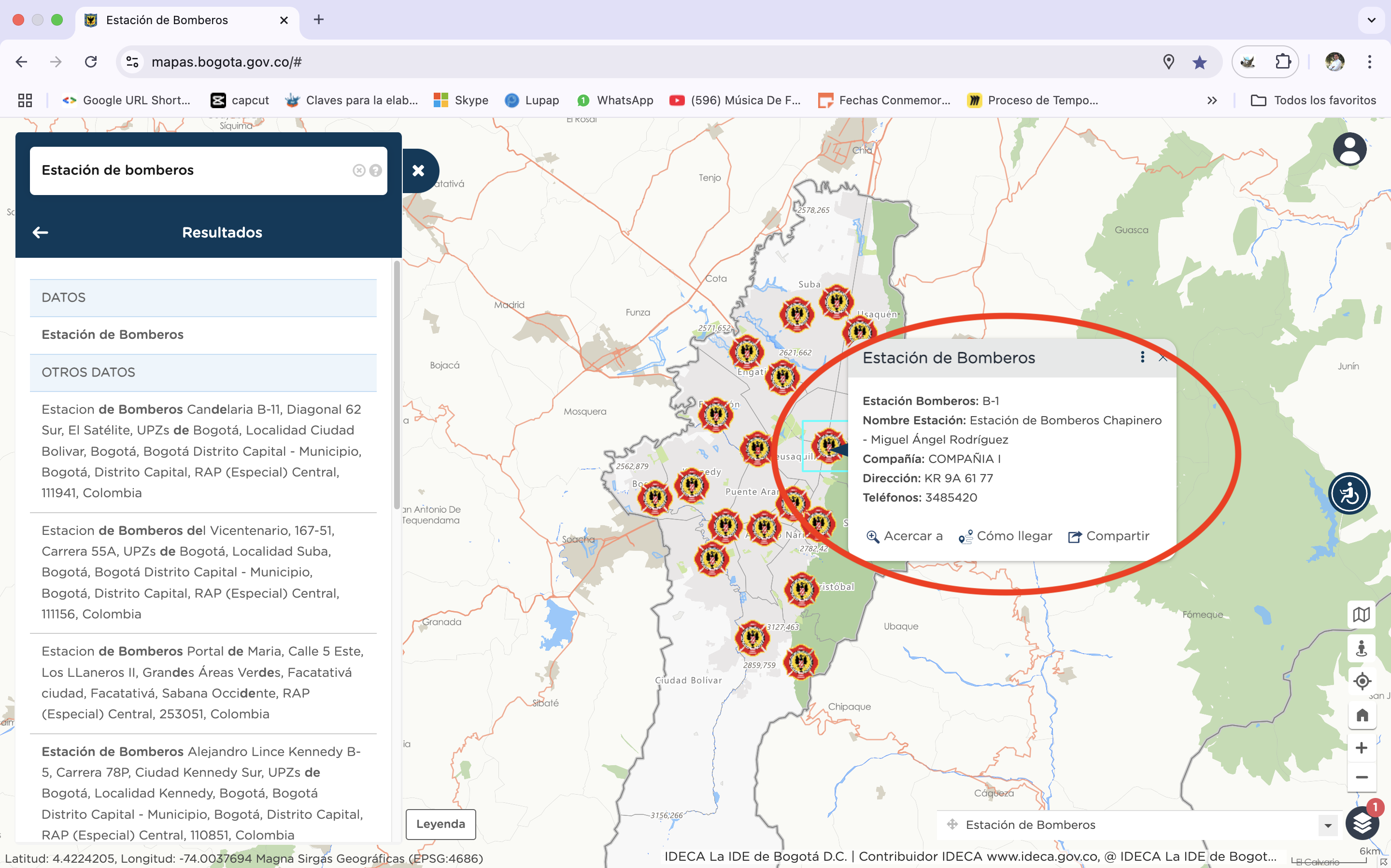Open Fechas Conmemor... bookmark

pyautogui.click(x=884, y=100)
